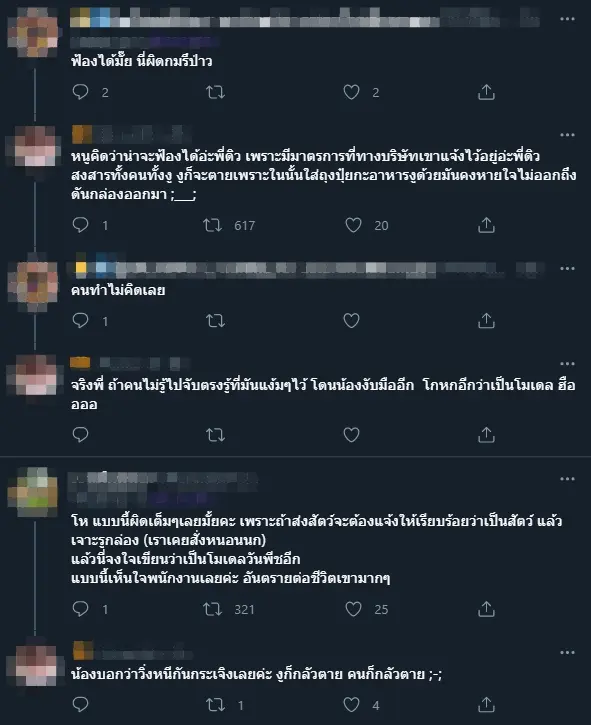Like the tweet with 25 likes
591x725 pixels.
click(353, 609)
